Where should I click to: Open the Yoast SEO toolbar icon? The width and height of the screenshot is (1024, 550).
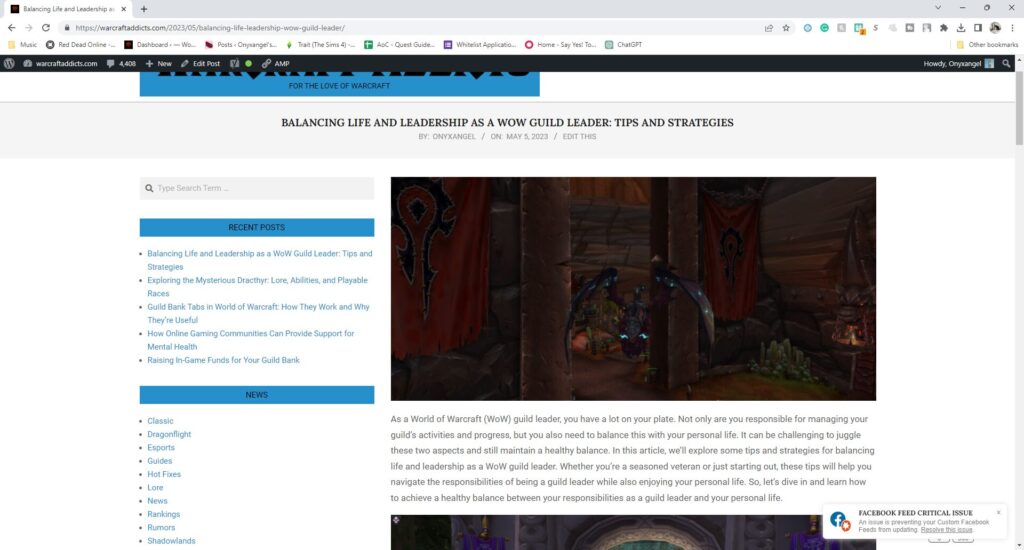point(234,63)
